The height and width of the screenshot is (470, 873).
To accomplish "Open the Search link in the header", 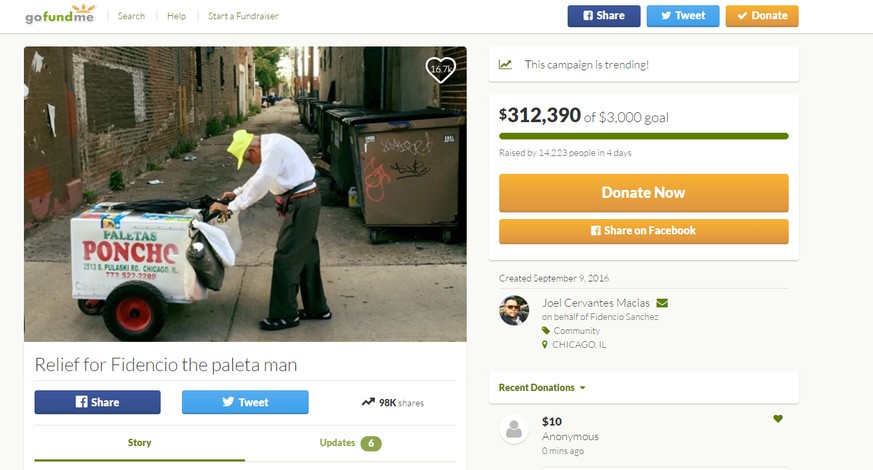I will 131,16.
